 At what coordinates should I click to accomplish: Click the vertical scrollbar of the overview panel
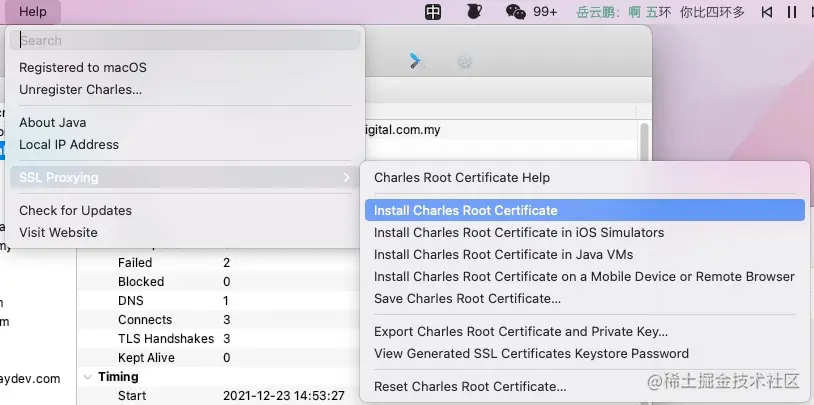[644, 140]
